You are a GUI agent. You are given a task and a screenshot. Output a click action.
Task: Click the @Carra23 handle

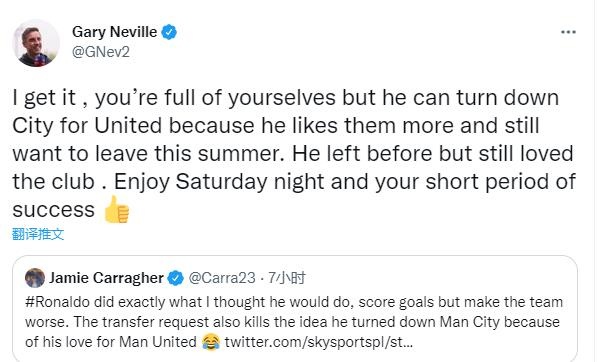tap(222, 278)
